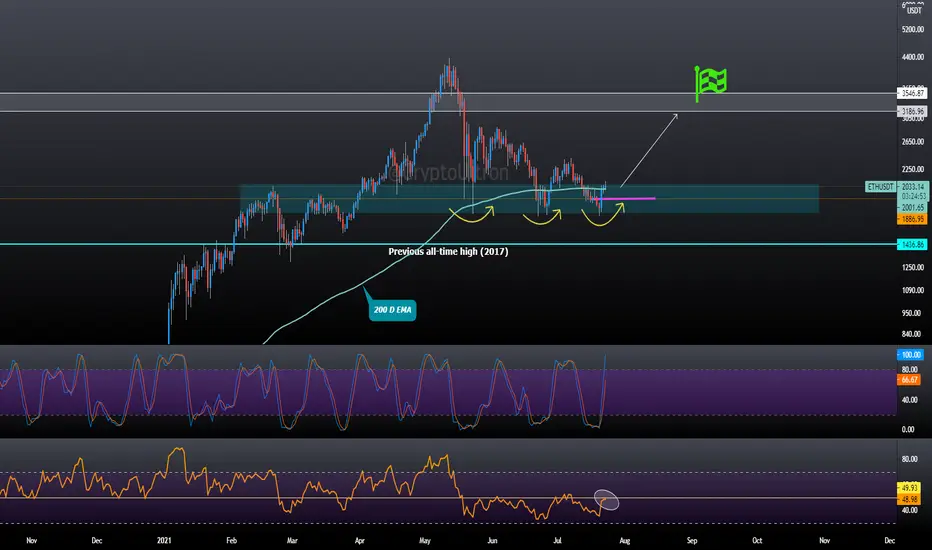Click the Apr label on the time axis
Viewport: 932px width, 550px height.
[359, 540]
